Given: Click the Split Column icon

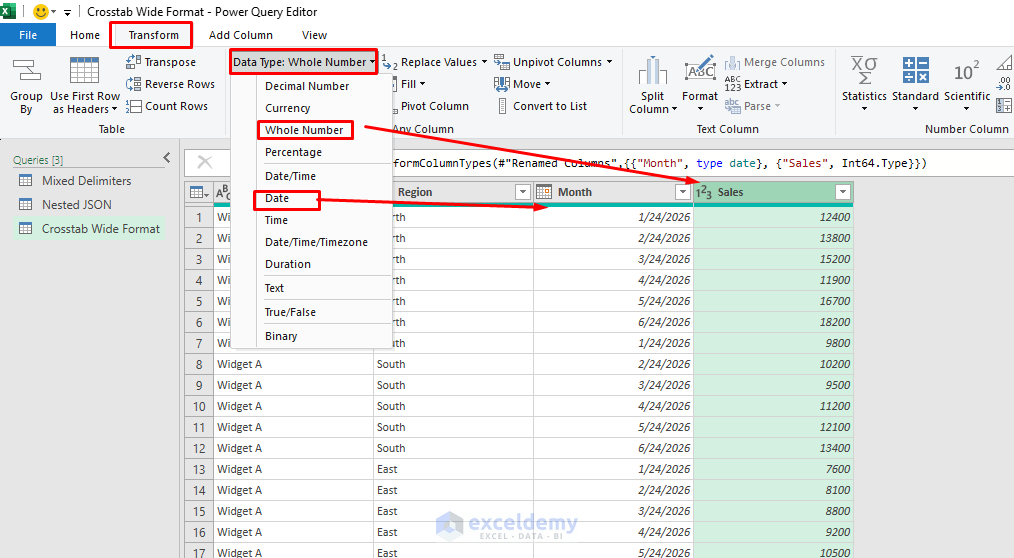Looking at the screenshot, I should pos(653,71).
